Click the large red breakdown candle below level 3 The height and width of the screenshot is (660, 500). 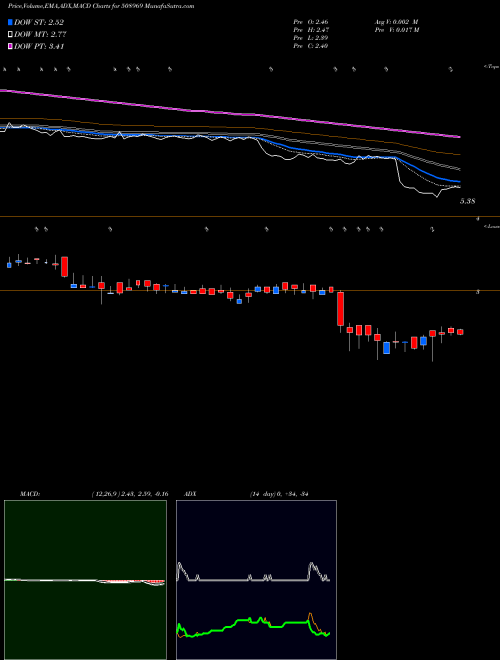(x=340, y=309)
